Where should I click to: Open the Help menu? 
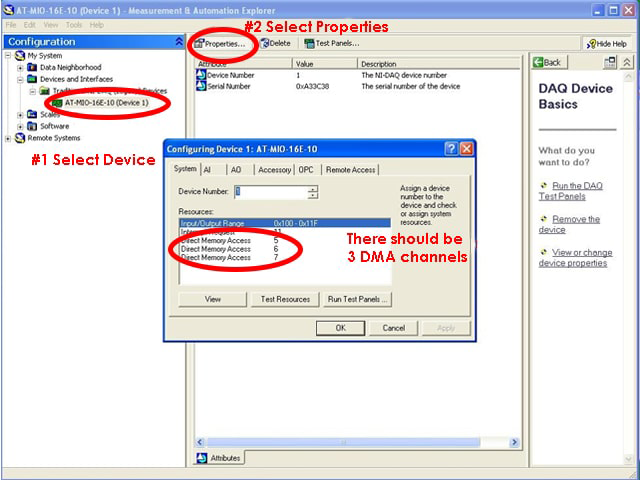click(x=97, y=25)
